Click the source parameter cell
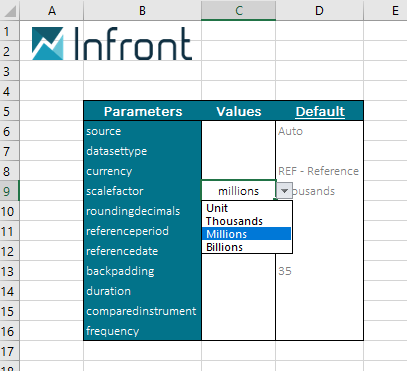The width and height of the screenshot is (407, 371). [143, 131]
